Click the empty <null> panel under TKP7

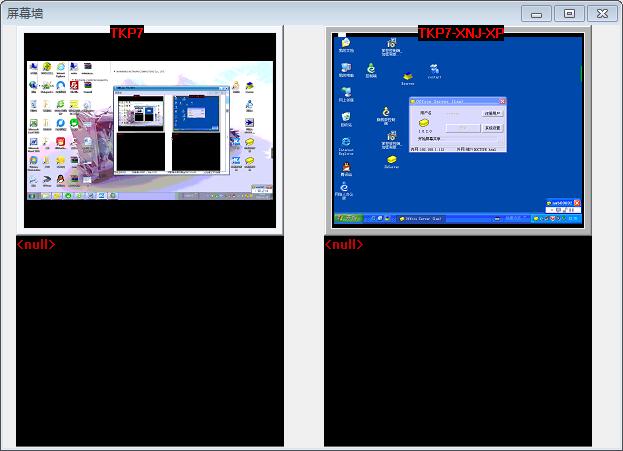[150, 341]
